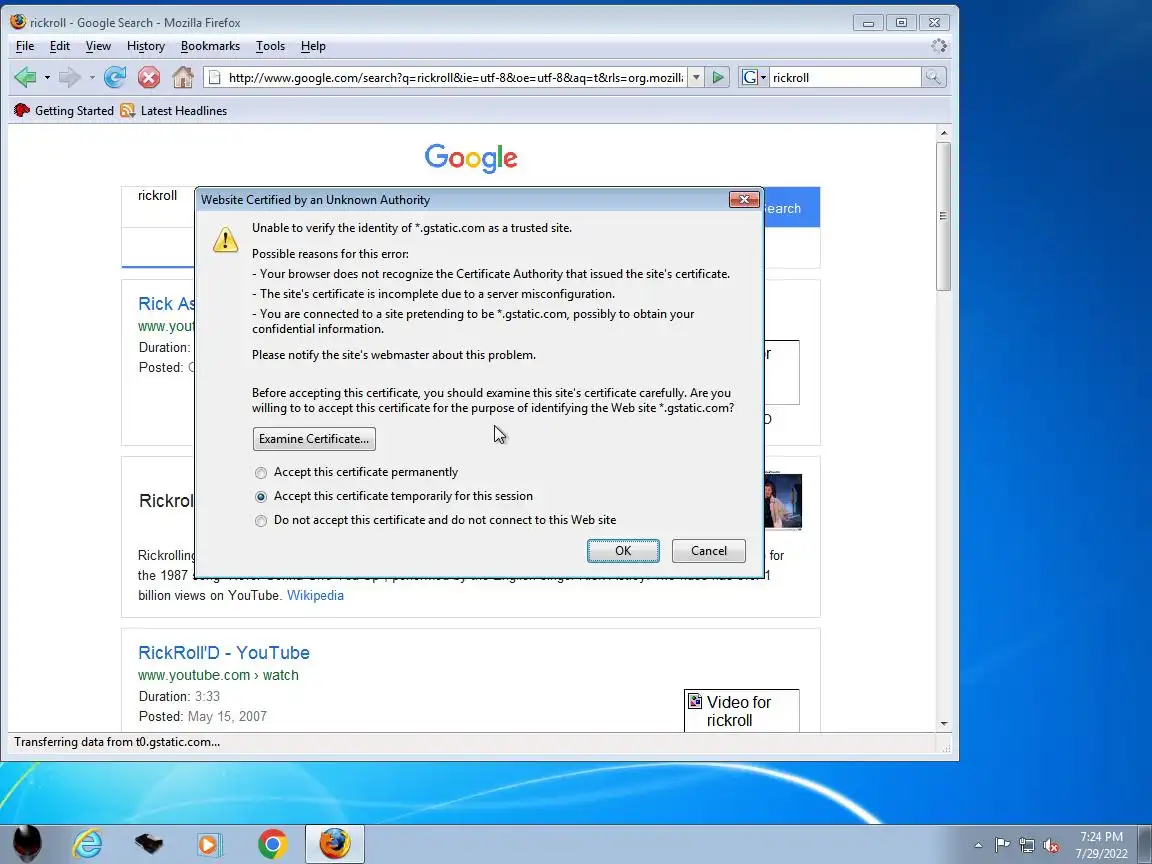Open the Getting Started bookmark
Viewport: 1152px width, 864px height.
point(64,111)
